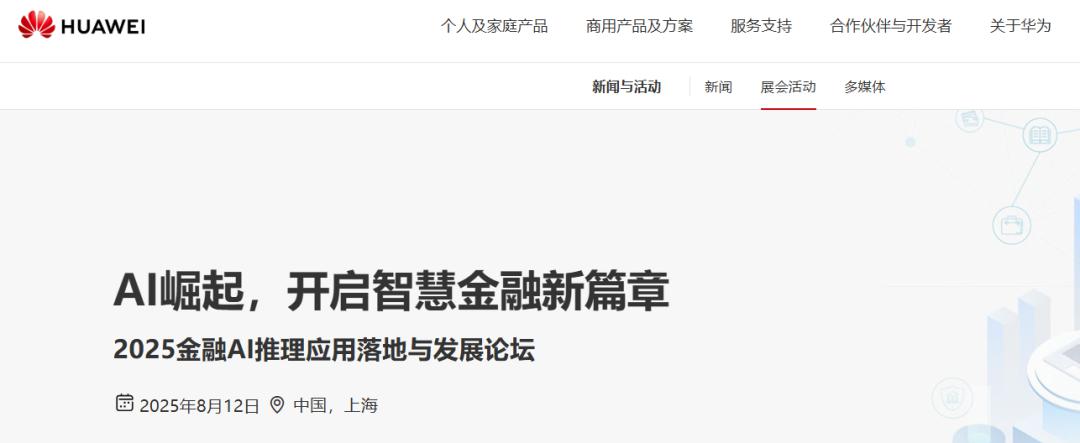Viewport: 1080px width, 443px height.
Task: Click the location pin icon
Action: (x=277, y=404)
